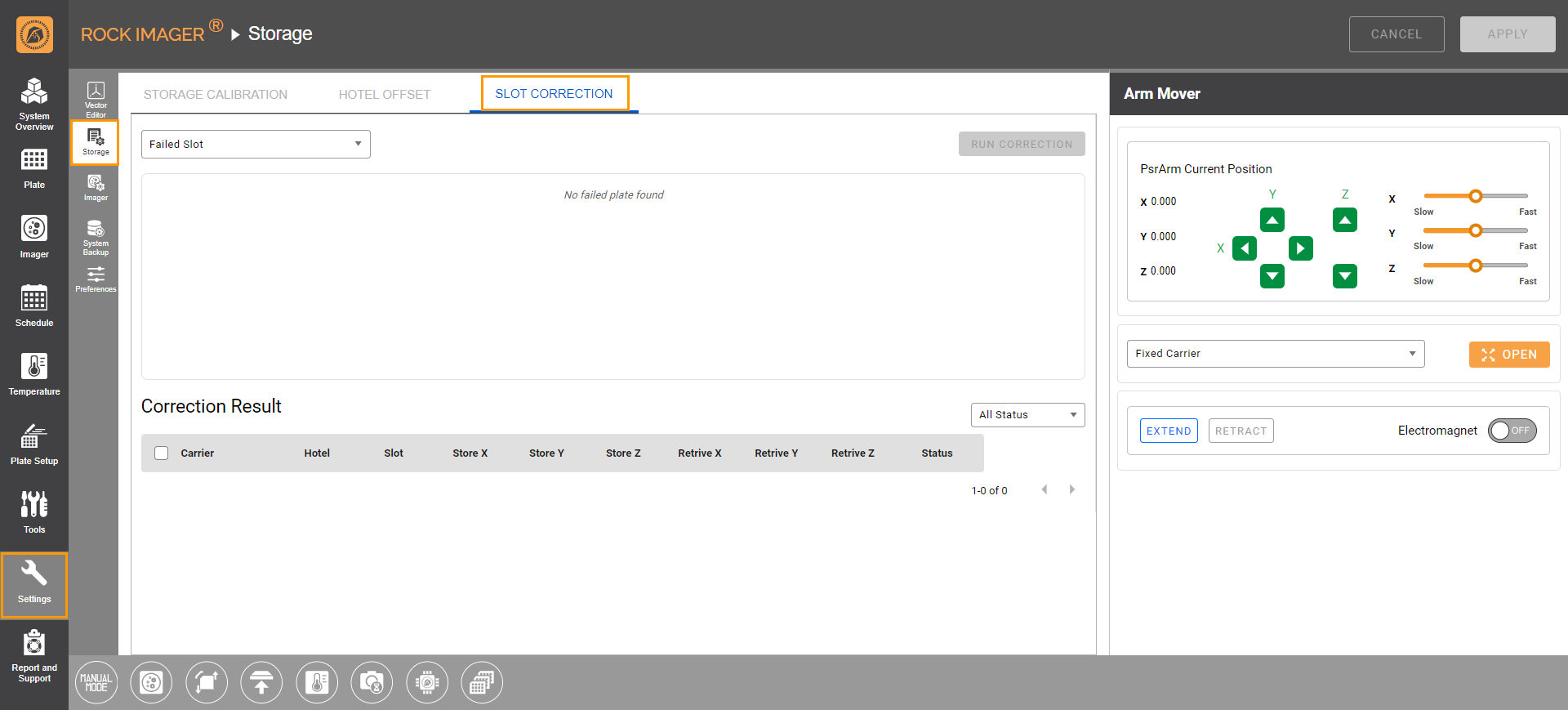Open Report and Support section
Screen dimensions: 1568x710
click(34, 655)
